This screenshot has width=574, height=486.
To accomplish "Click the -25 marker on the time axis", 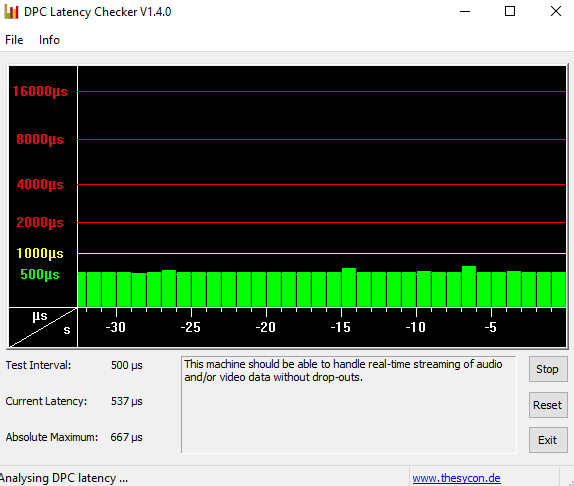I will (190, 327).
